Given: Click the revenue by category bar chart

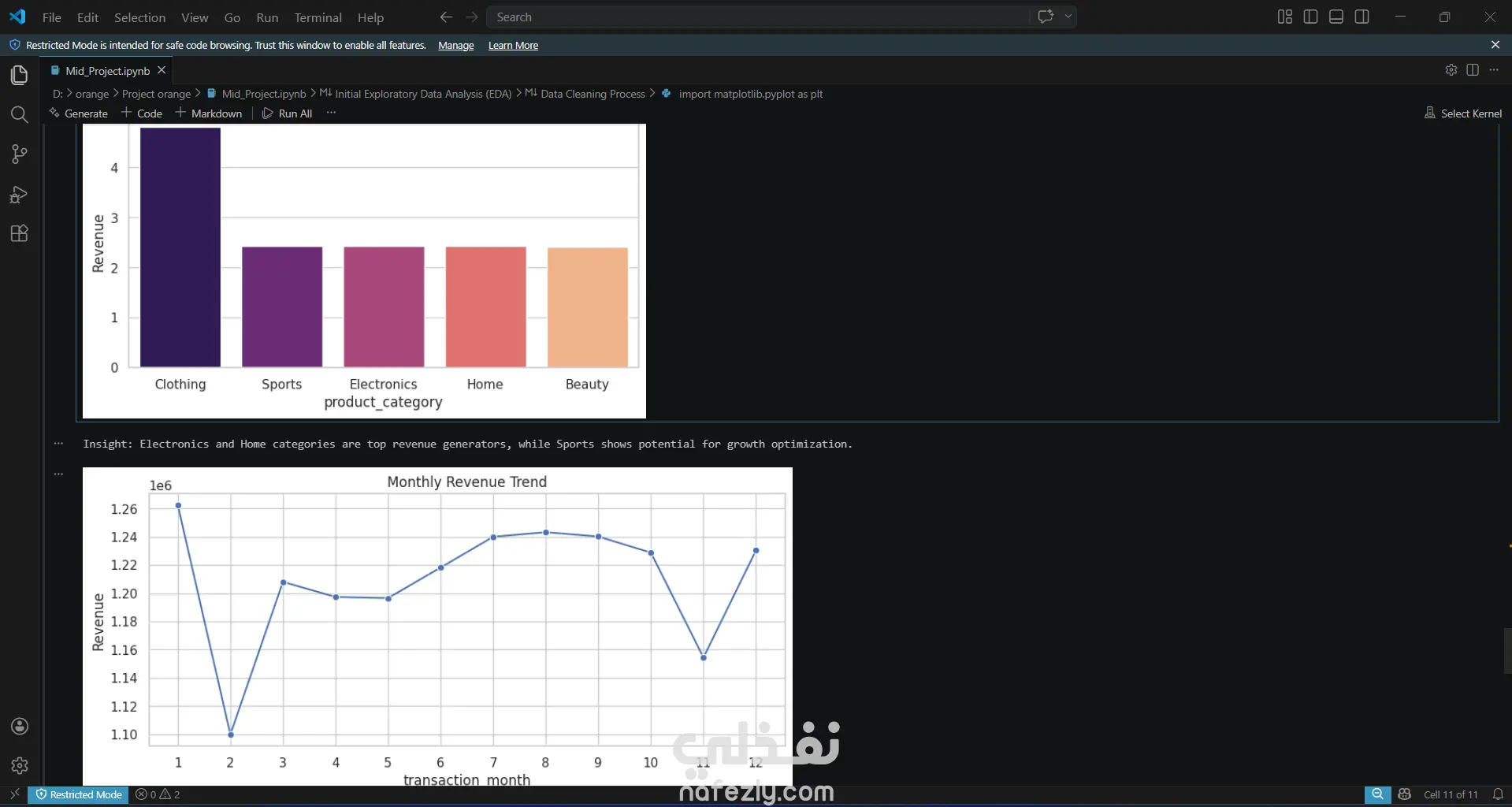Looking at the screenshot, I should [x=364, y=270].
